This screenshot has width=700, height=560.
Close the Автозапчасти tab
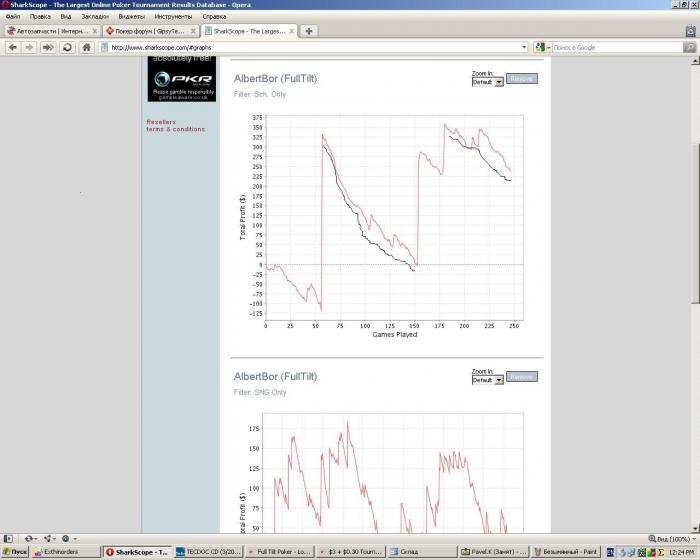click(x=95, y=31)
